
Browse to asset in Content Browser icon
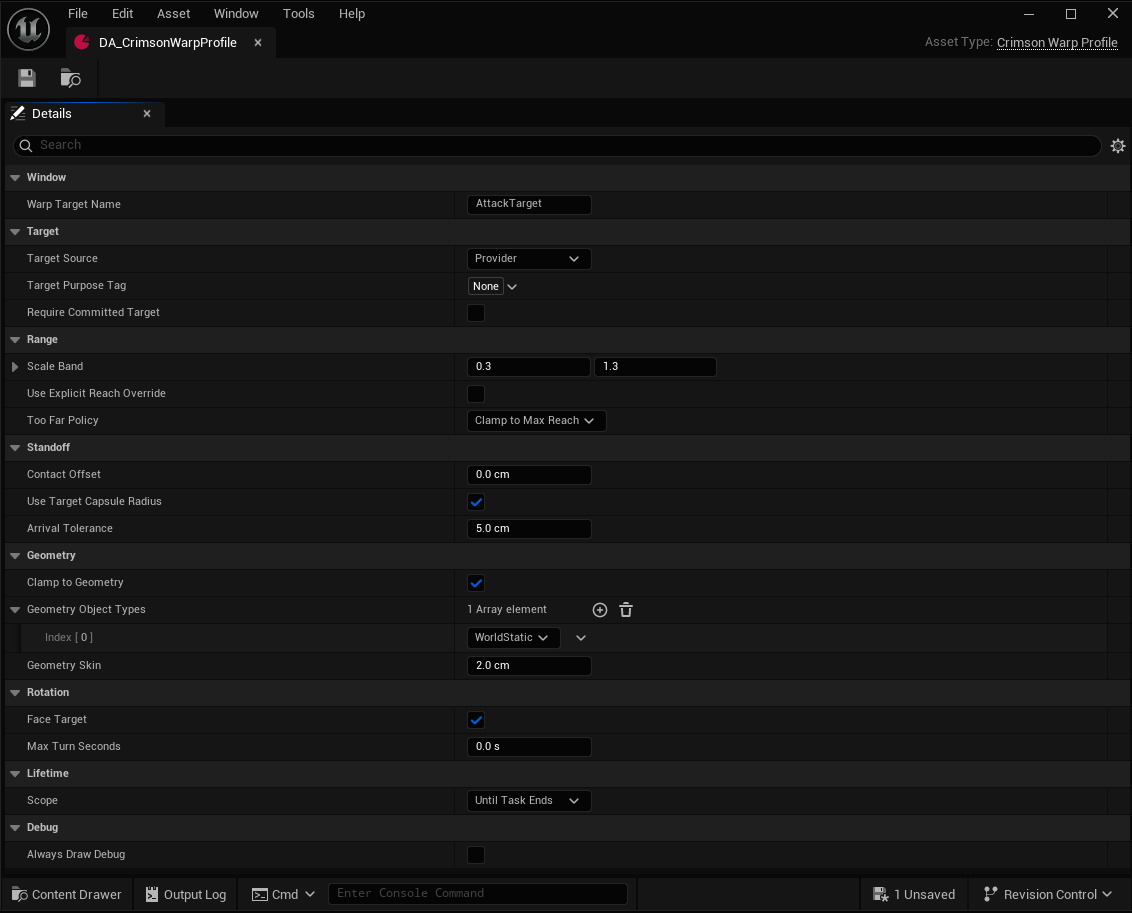(x=70, y=78)
